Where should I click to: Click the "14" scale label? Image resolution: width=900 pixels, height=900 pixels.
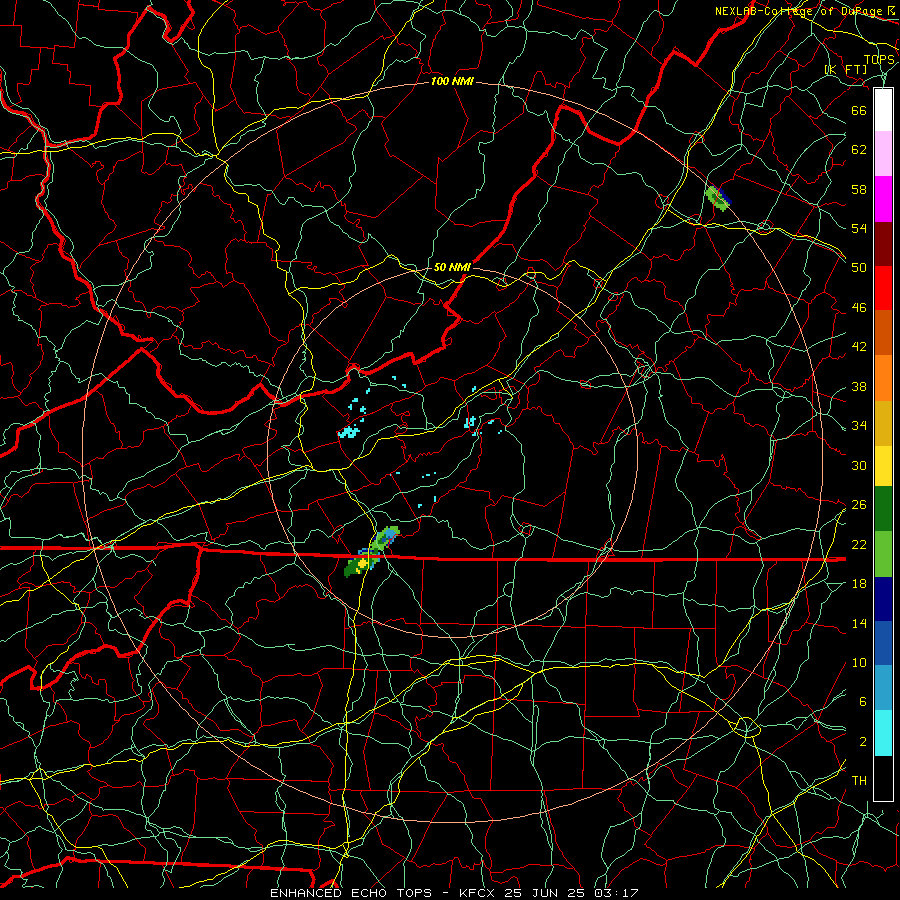pyautogui.click(x=859, y=623)
